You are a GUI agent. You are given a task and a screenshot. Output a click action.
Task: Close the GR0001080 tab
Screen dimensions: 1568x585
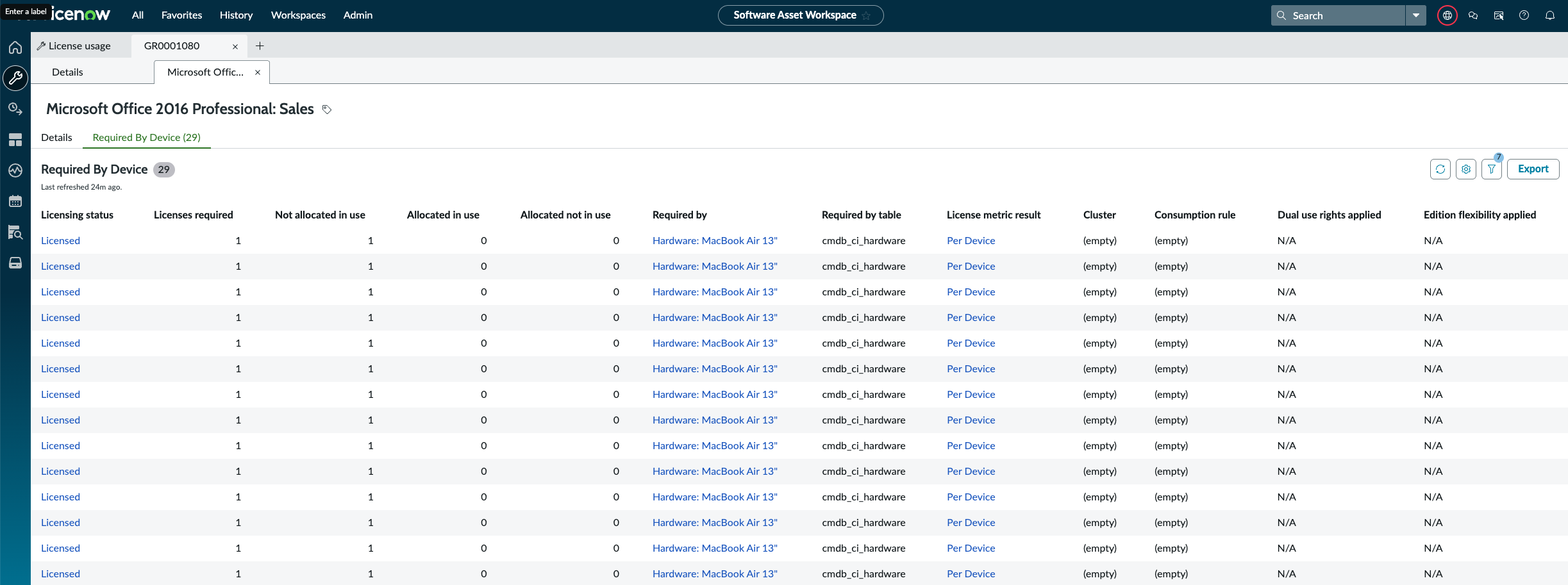pos(235,46)
